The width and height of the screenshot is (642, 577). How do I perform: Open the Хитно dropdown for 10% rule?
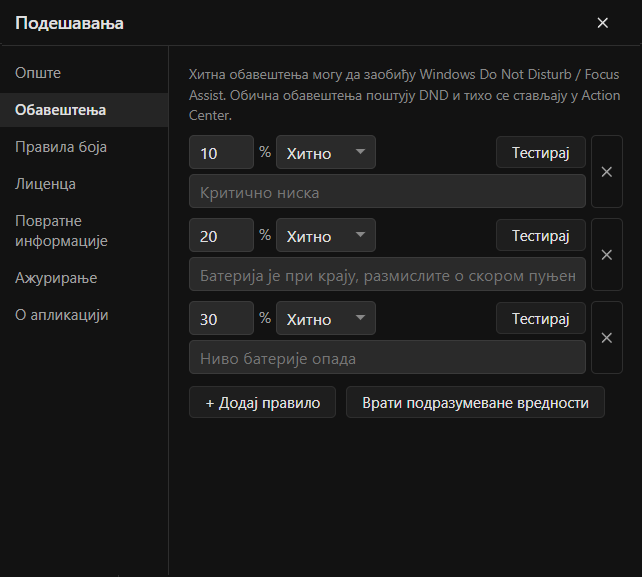326,152
